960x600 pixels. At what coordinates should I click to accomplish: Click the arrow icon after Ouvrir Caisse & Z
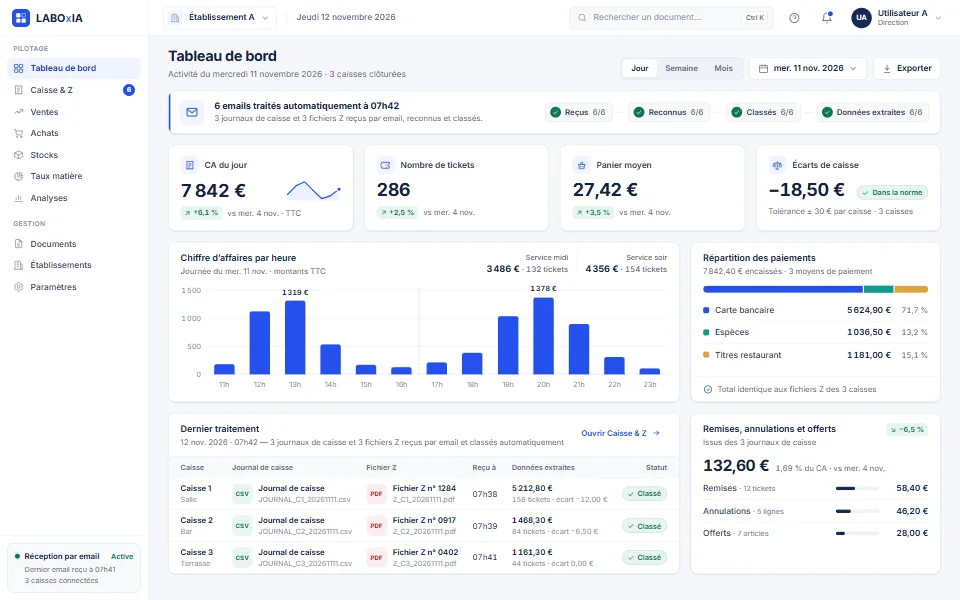[656, 433]
